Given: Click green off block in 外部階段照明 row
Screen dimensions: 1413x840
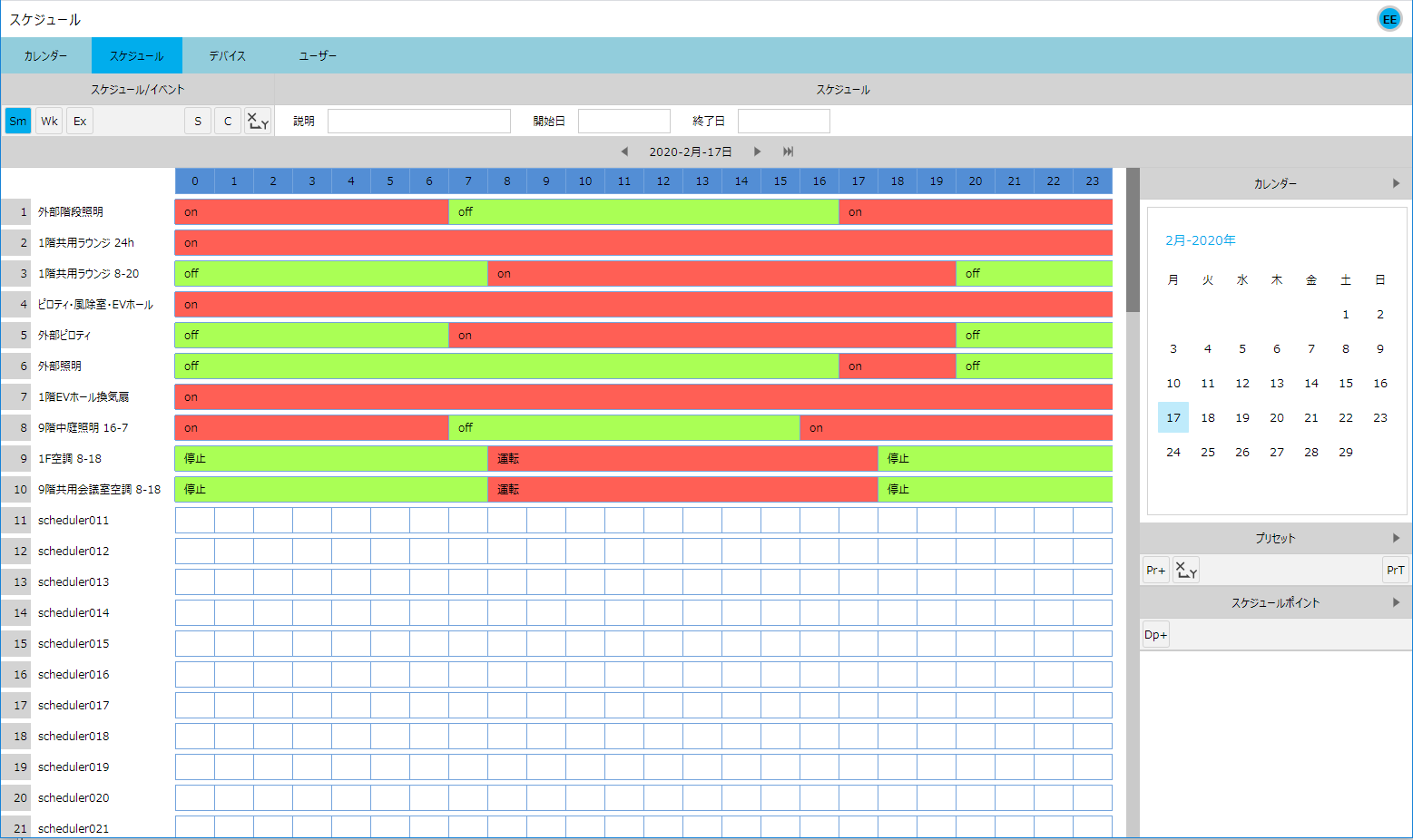Looking at the screenshot, I should (643, 211).
